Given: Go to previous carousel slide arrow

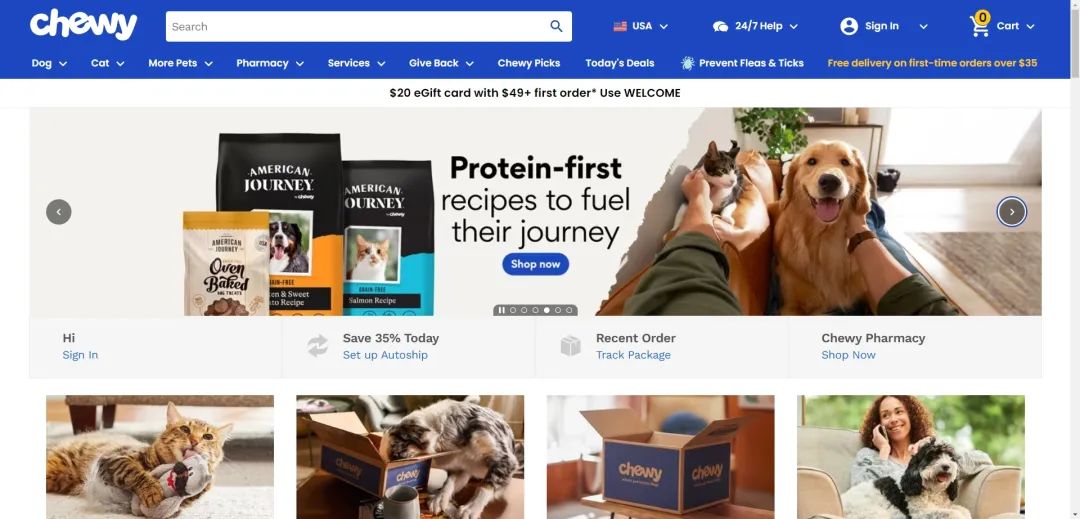Looking at the screenshot, I should (59, 211).
